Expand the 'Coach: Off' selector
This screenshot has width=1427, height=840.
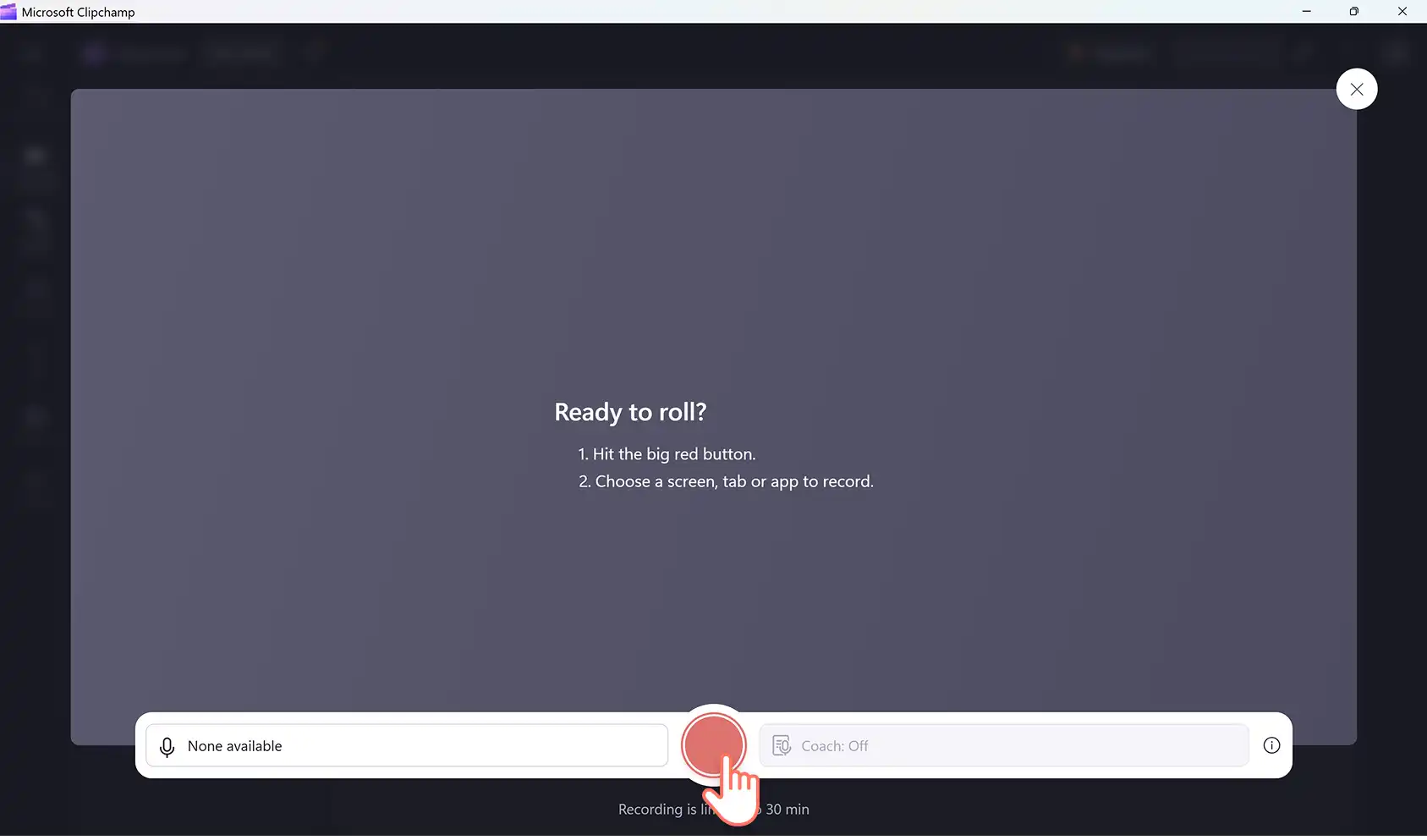pyautogui.click(x=1003, y=745)
